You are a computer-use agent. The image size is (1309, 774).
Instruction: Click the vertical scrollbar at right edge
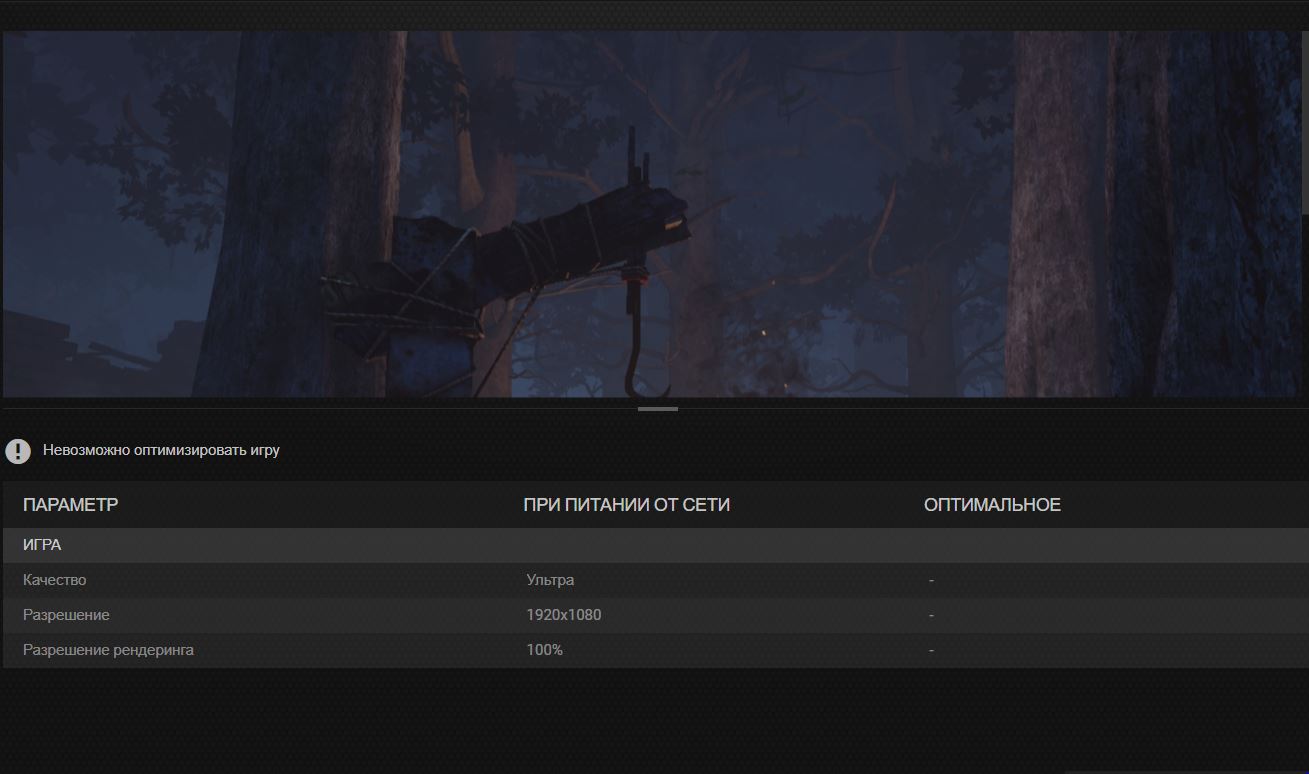[1305, 122]
